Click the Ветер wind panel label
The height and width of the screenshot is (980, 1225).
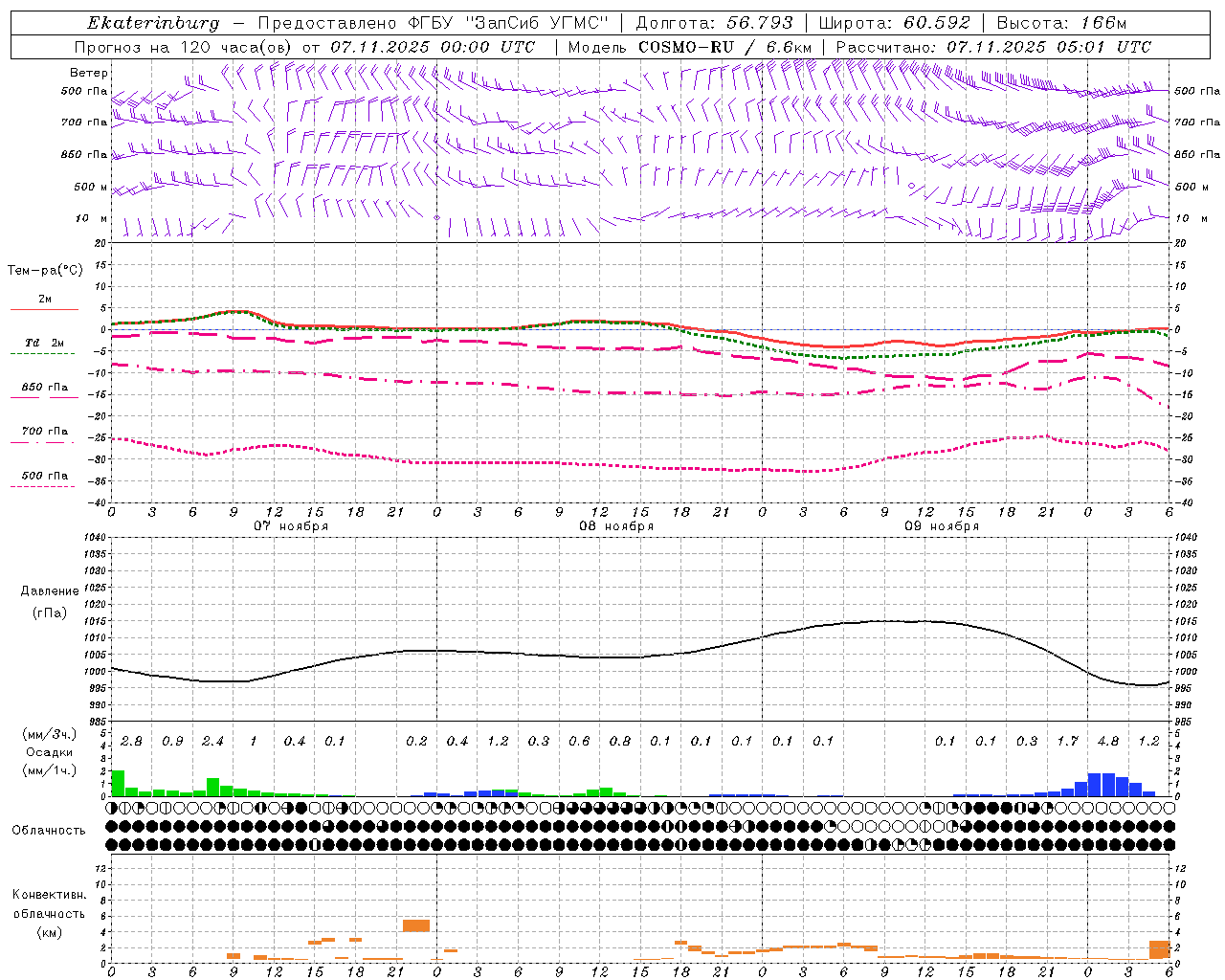point(89,73)
